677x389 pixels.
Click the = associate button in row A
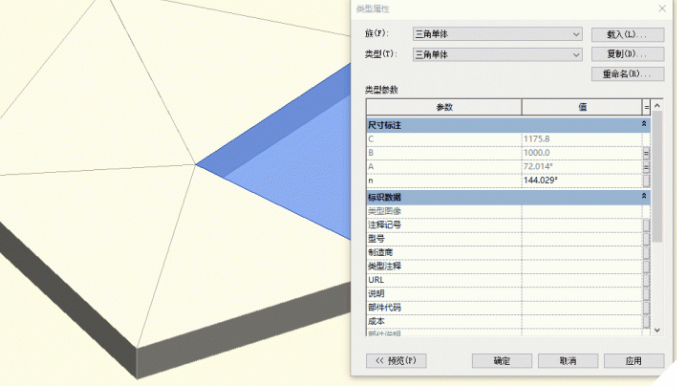tap(646, 167)
